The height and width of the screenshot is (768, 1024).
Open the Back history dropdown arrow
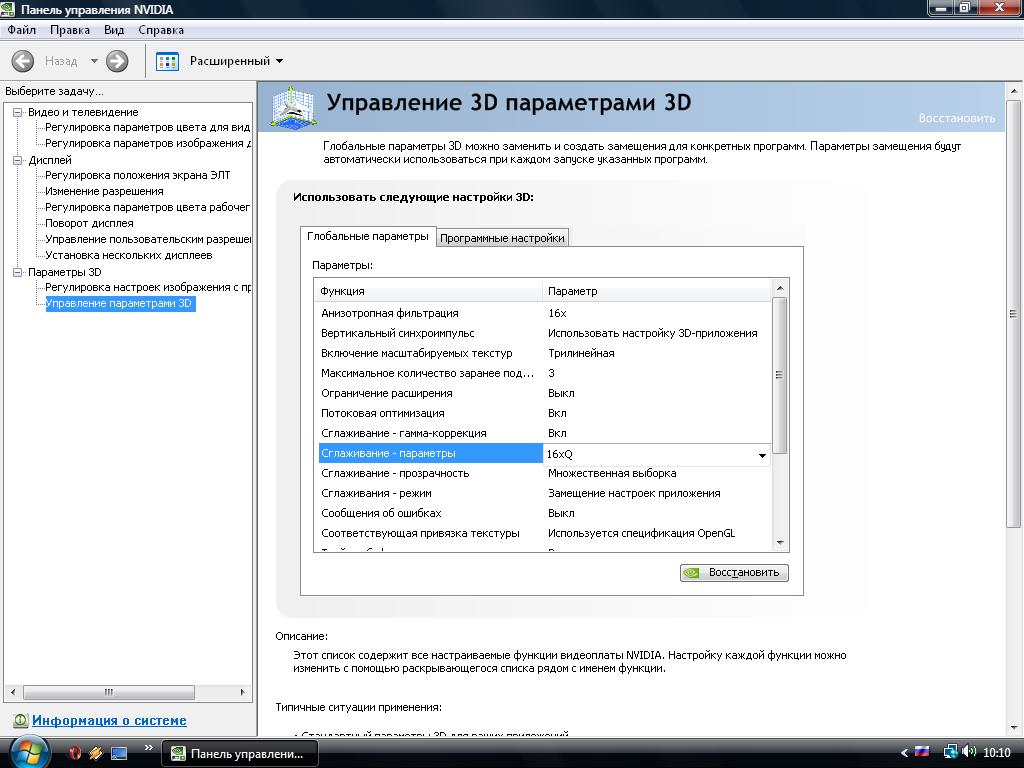pyautogui.click(x=94, y=61)
